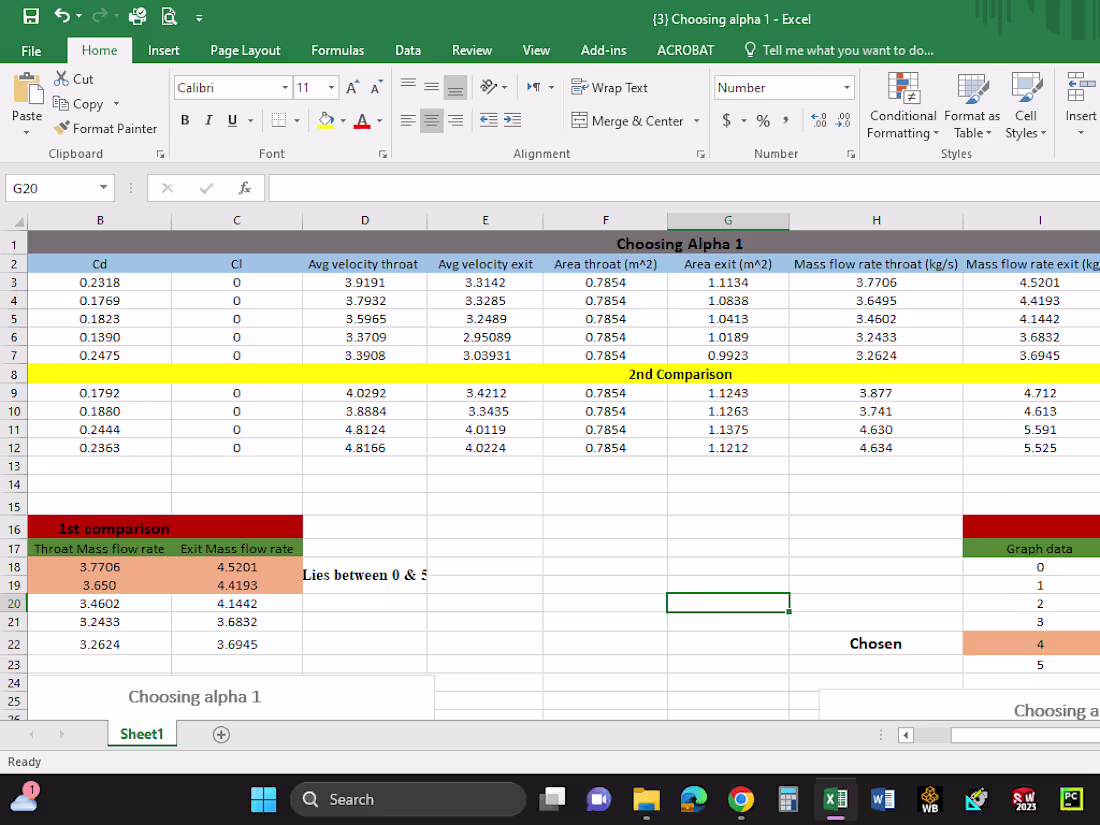Click the Increase Indent icon
Screen dimensions: 1100x825
(x=512, y=121)
